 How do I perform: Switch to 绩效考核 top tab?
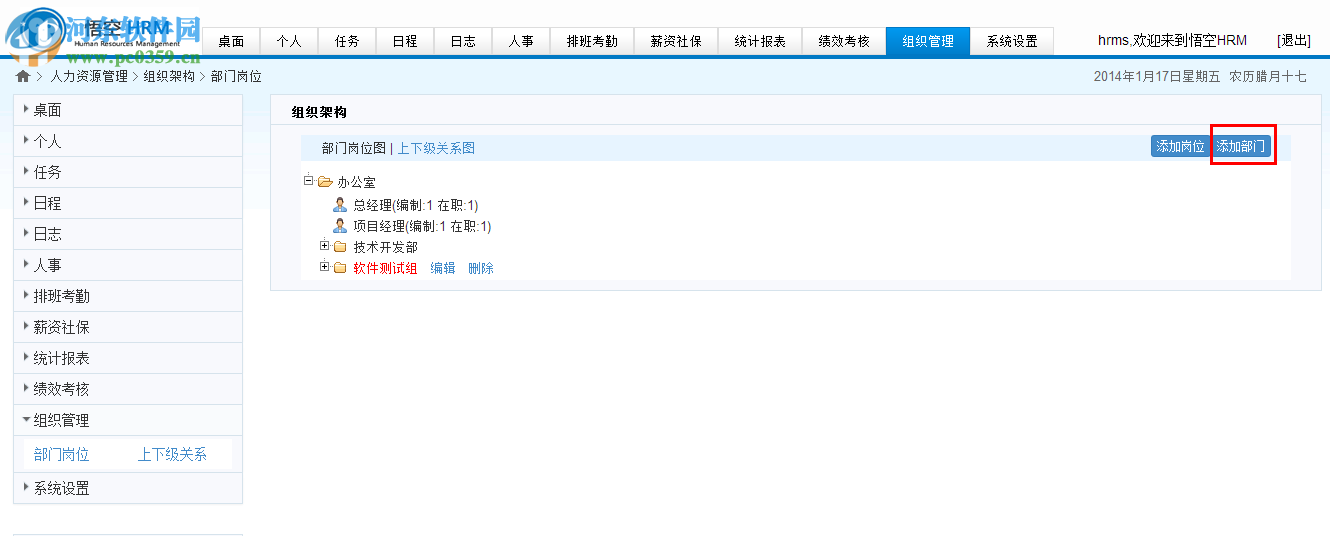[844, 42]
